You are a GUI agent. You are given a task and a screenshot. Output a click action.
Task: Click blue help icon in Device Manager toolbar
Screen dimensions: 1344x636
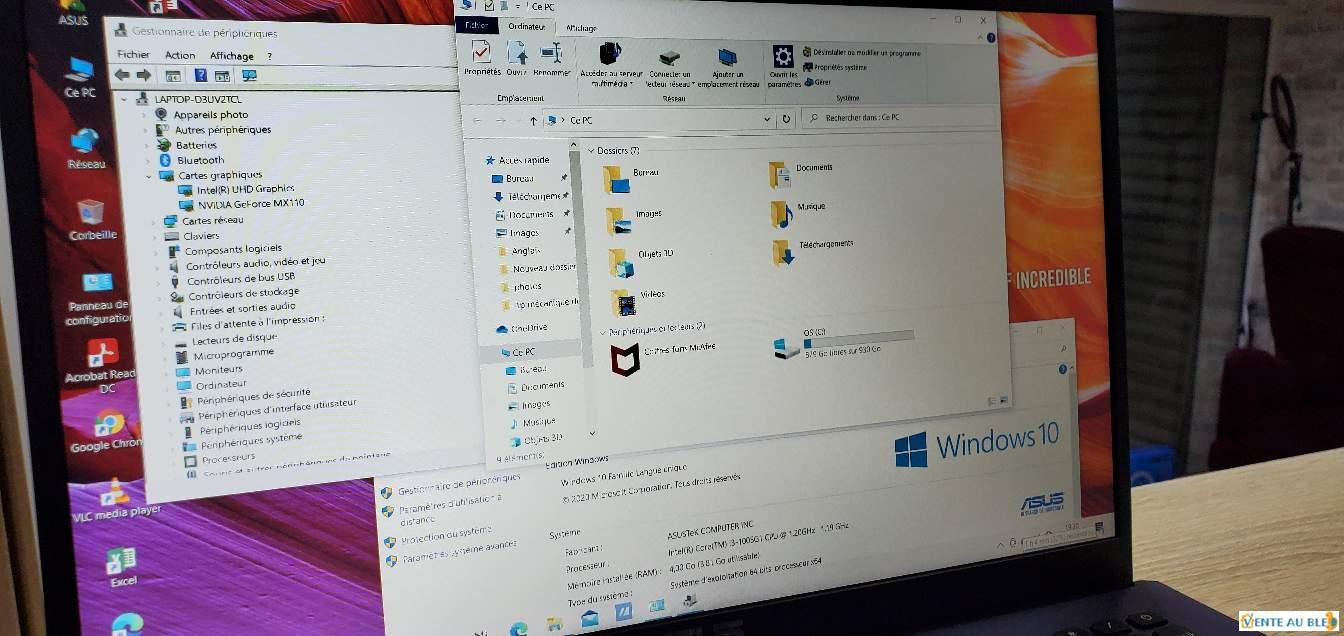point(200,75)
